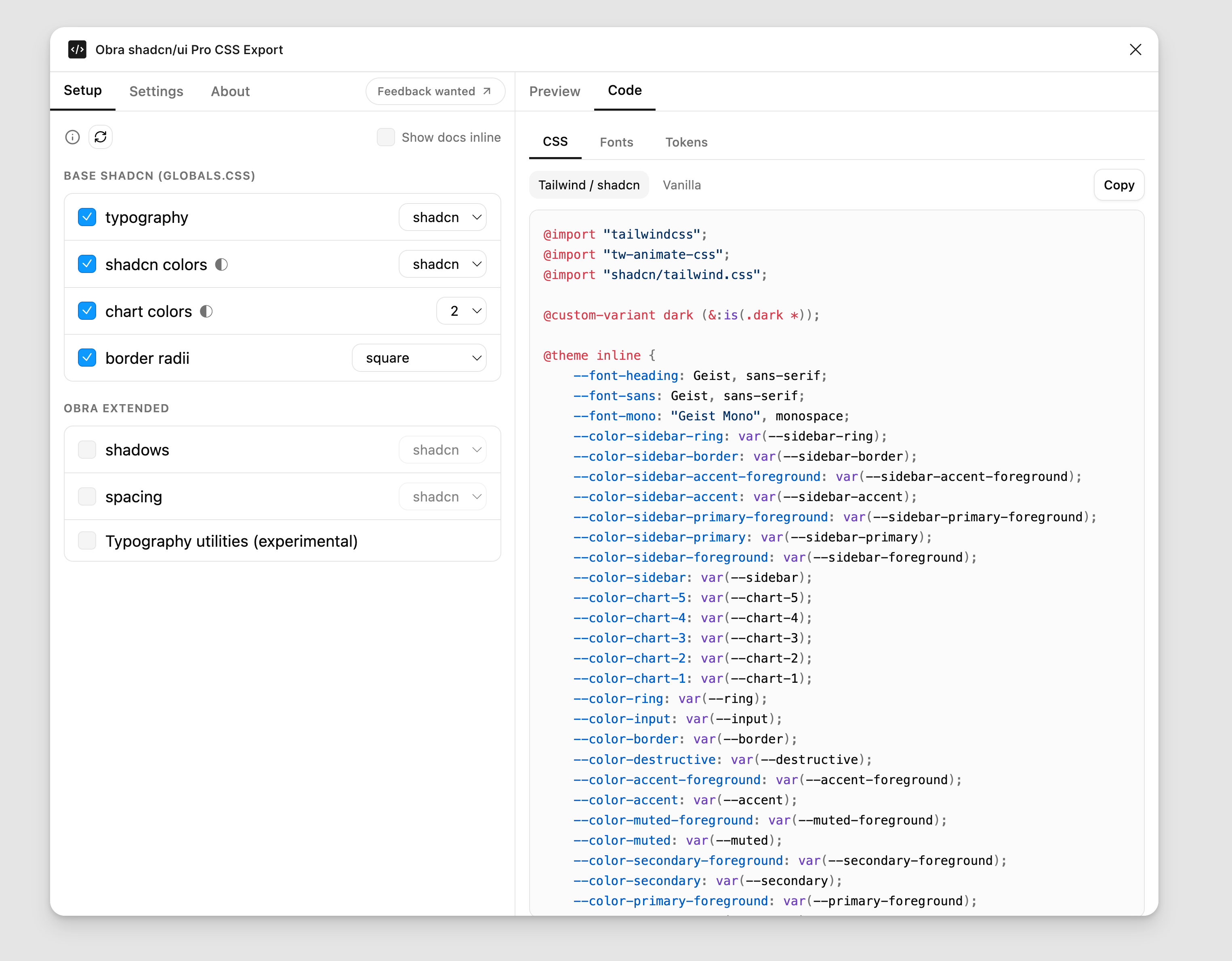Click the --color-chart-5 code line
This screenshot has height=961, width=1232.
tap(693, 598)
